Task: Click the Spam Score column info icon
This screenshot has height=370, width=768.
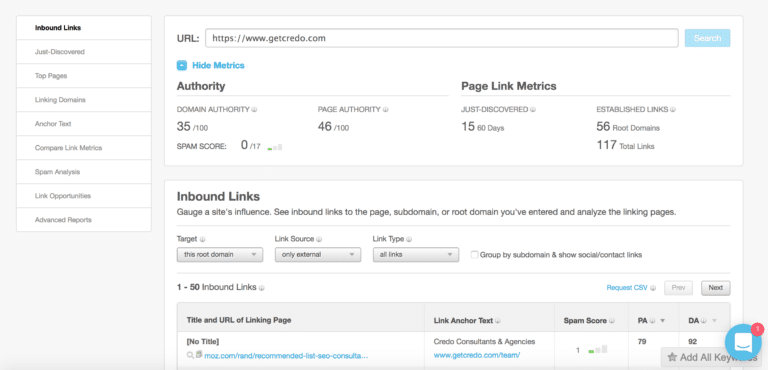Action: point(611,321)
